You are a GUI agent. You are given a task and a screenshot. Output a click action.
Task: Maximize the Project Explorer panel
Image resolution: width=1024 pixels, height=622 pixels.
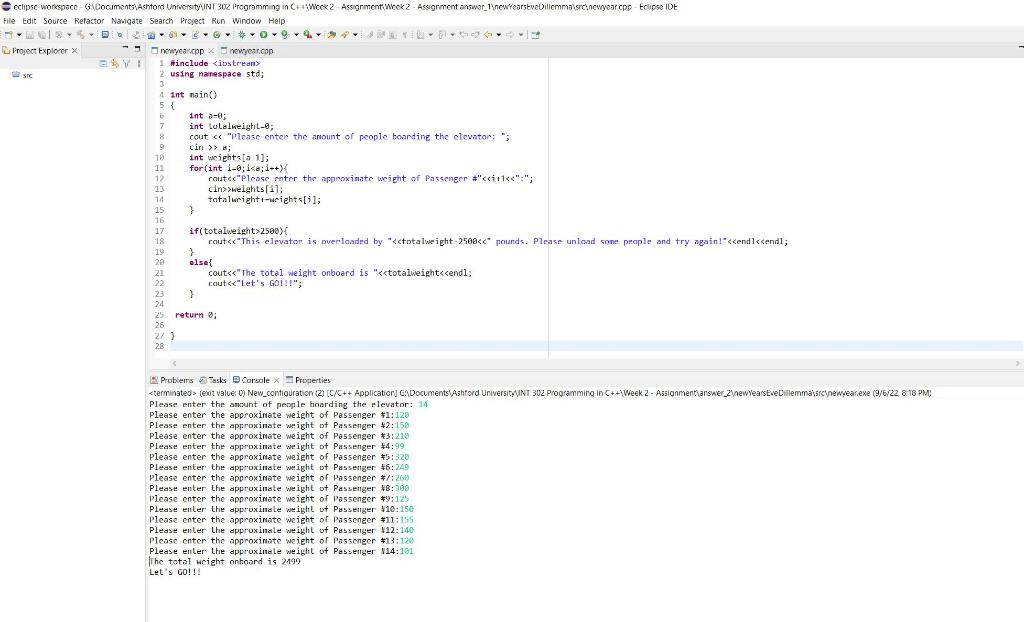(137, 48)
